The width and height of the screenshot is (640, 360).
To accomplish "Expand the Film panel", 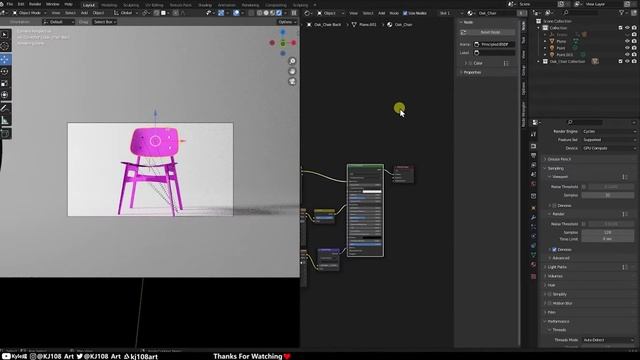I will pos(551,312).
